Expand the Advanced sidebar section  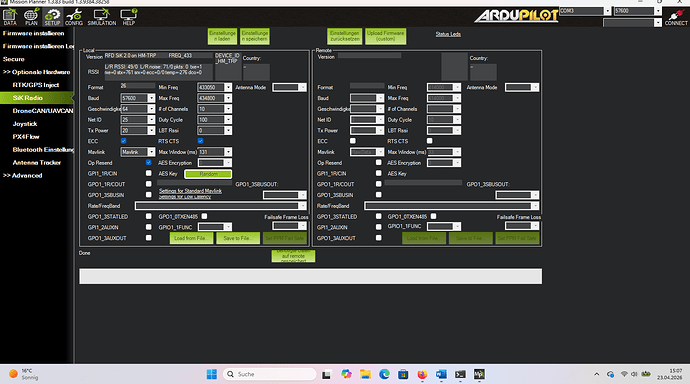tap(22, 176)
